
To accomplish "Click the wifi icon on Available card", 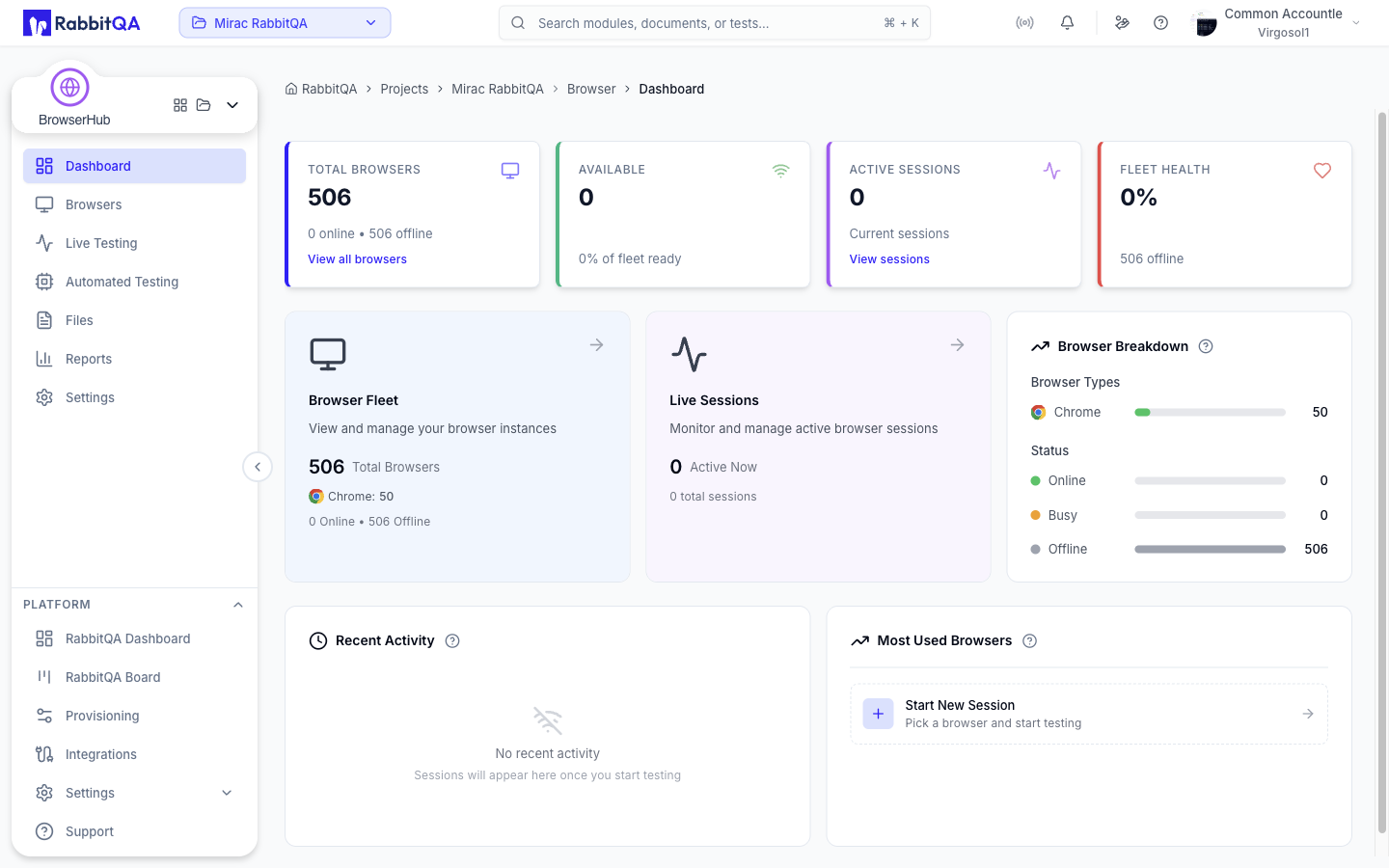I will pos(780,171).
